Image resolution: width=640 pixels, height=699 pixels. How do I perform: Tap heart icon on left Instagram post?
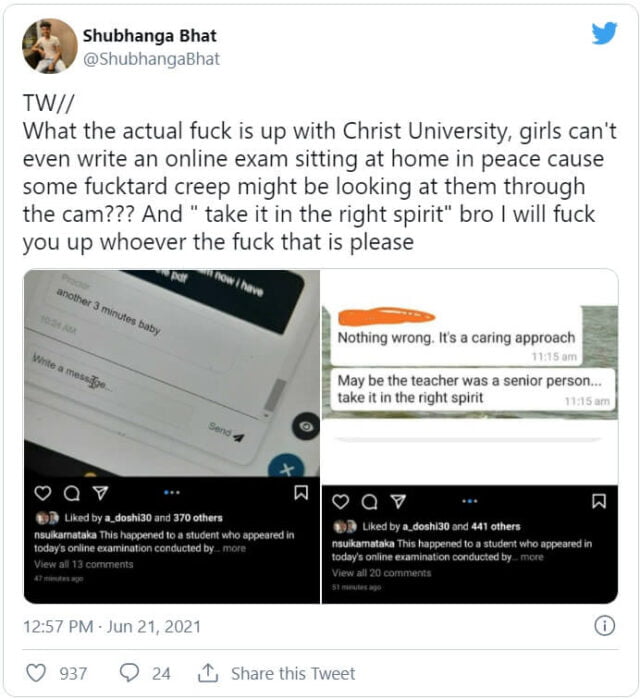(43, 493)
